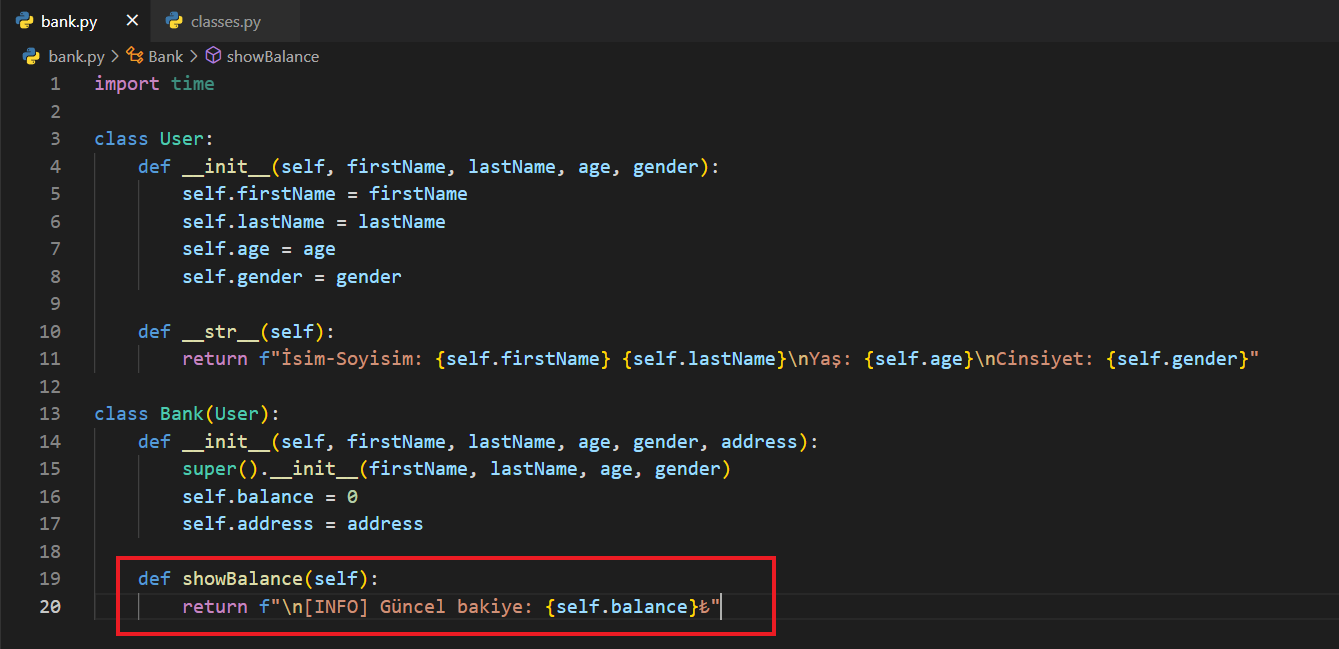1339x649 pixels.
Task: Switch to the classes.py tab
Action: [x=225, y=21]
